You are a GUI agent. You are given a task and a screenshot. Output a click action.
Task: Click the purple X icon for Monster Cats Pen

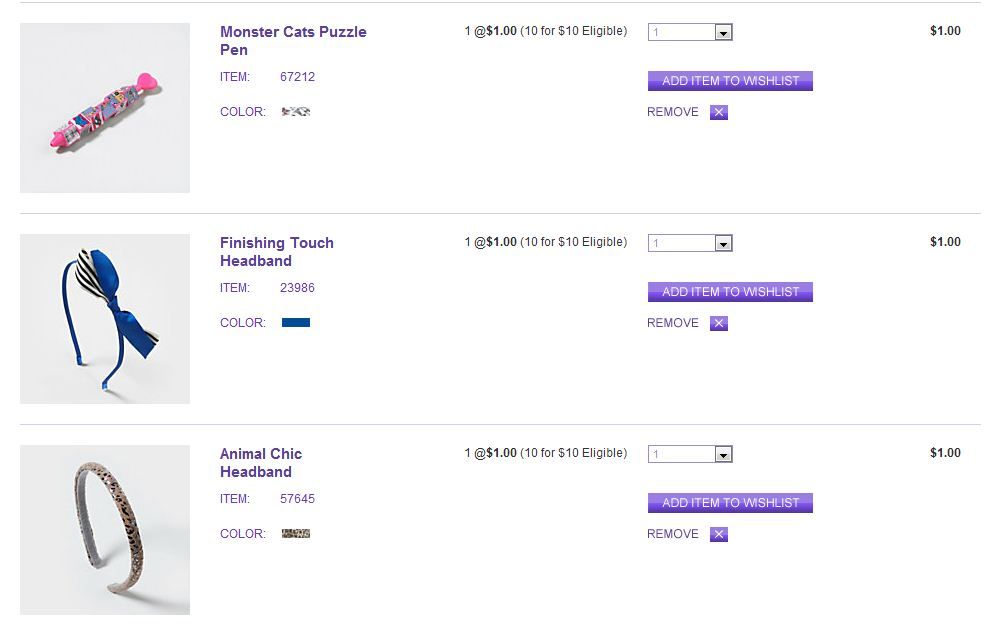[x=719, y=112]
